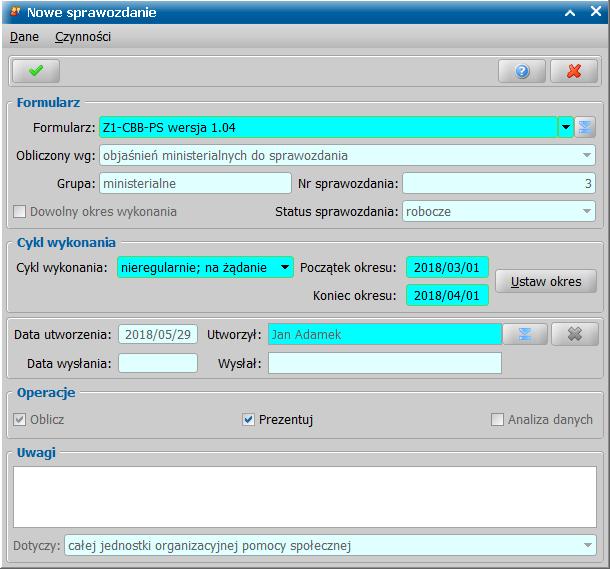Click the Wysłał field

click(385, 363)
